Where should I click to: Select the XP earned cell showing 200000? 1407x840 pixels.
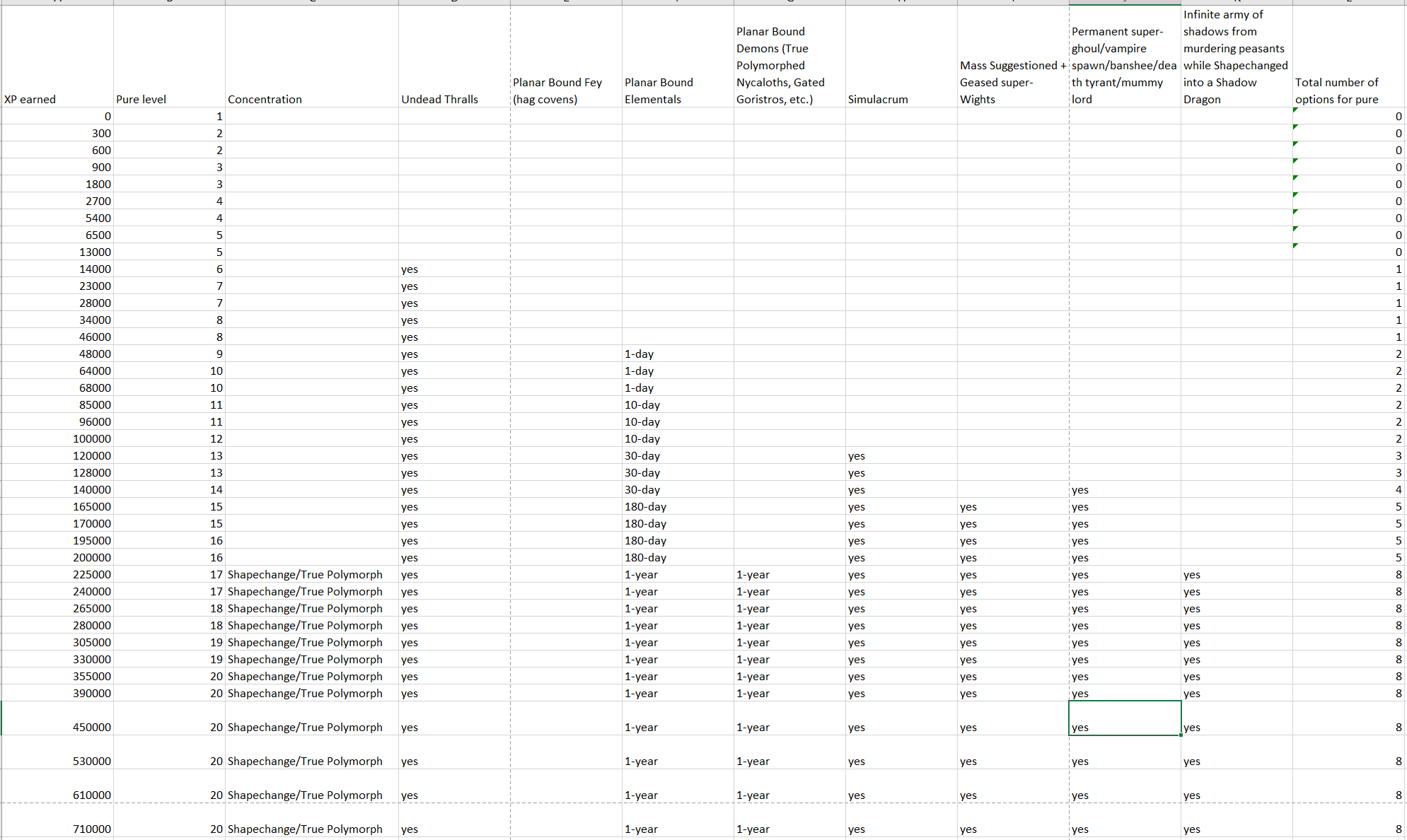[x=57, y=557]
